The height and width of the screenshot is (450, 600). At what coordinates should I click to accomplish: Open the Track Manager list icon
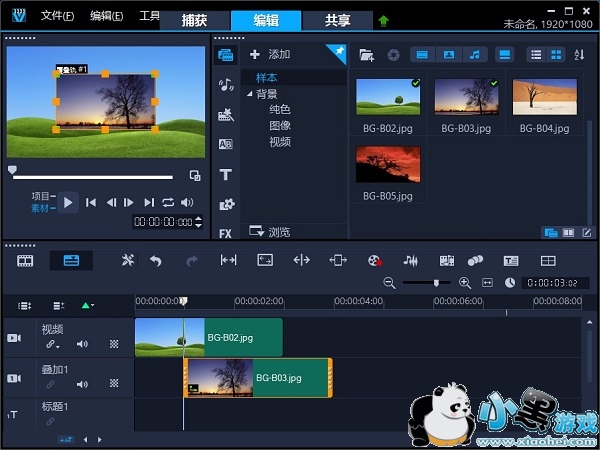pyautogui.click(x=59, y=306)
